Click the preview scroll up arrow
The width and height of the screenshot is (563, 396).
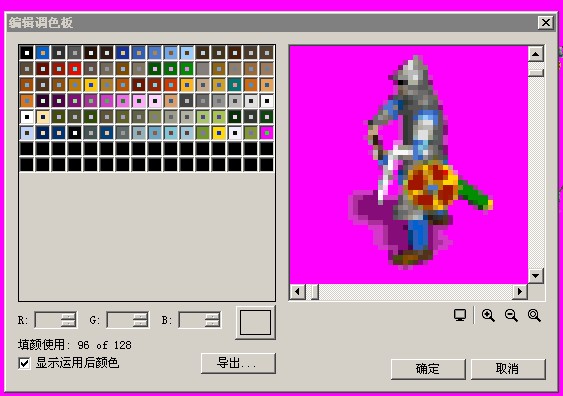[x=535, y=54]
